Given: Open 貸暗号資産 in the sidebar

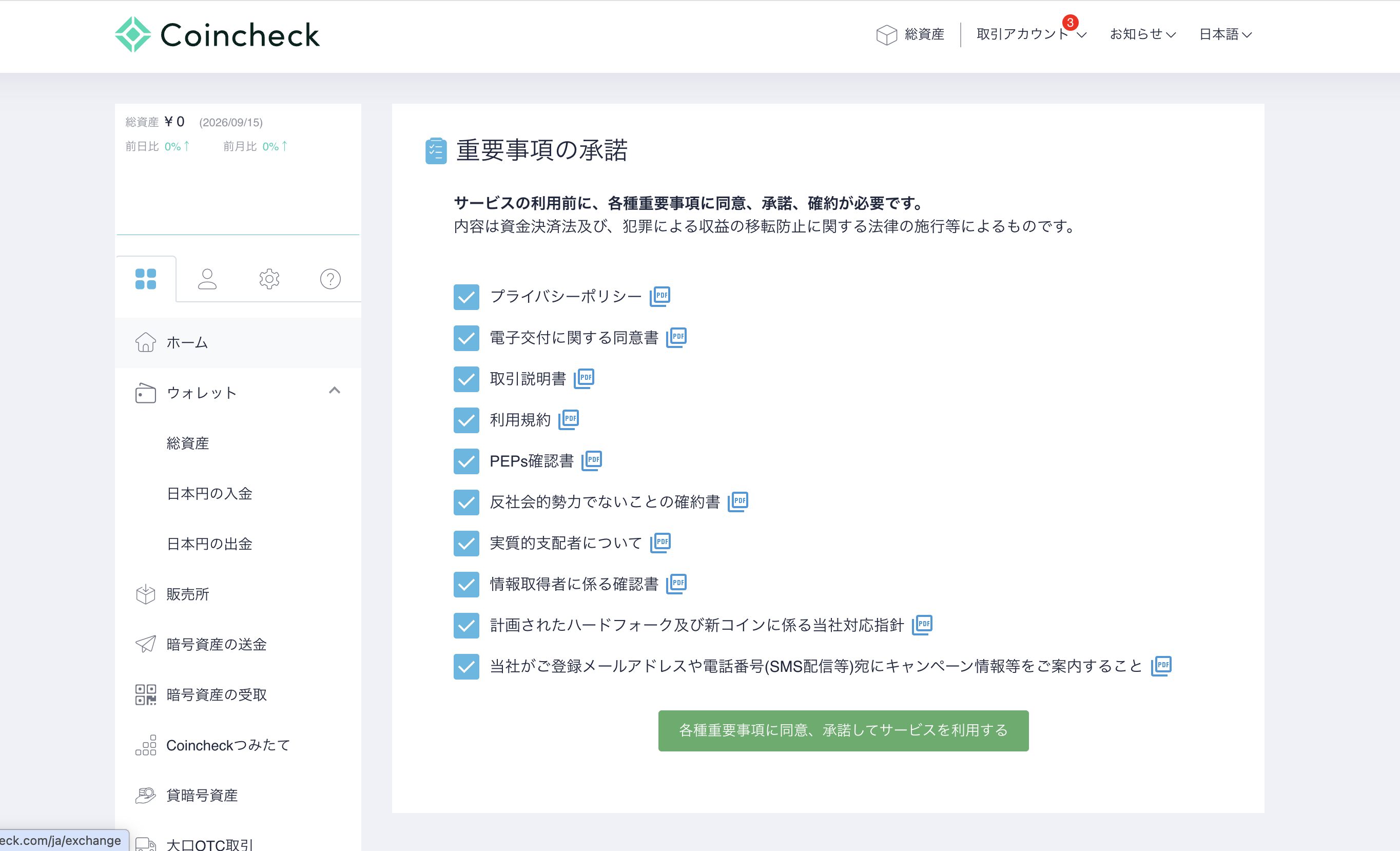Looking at the screenshot, I should pos(238,796).
